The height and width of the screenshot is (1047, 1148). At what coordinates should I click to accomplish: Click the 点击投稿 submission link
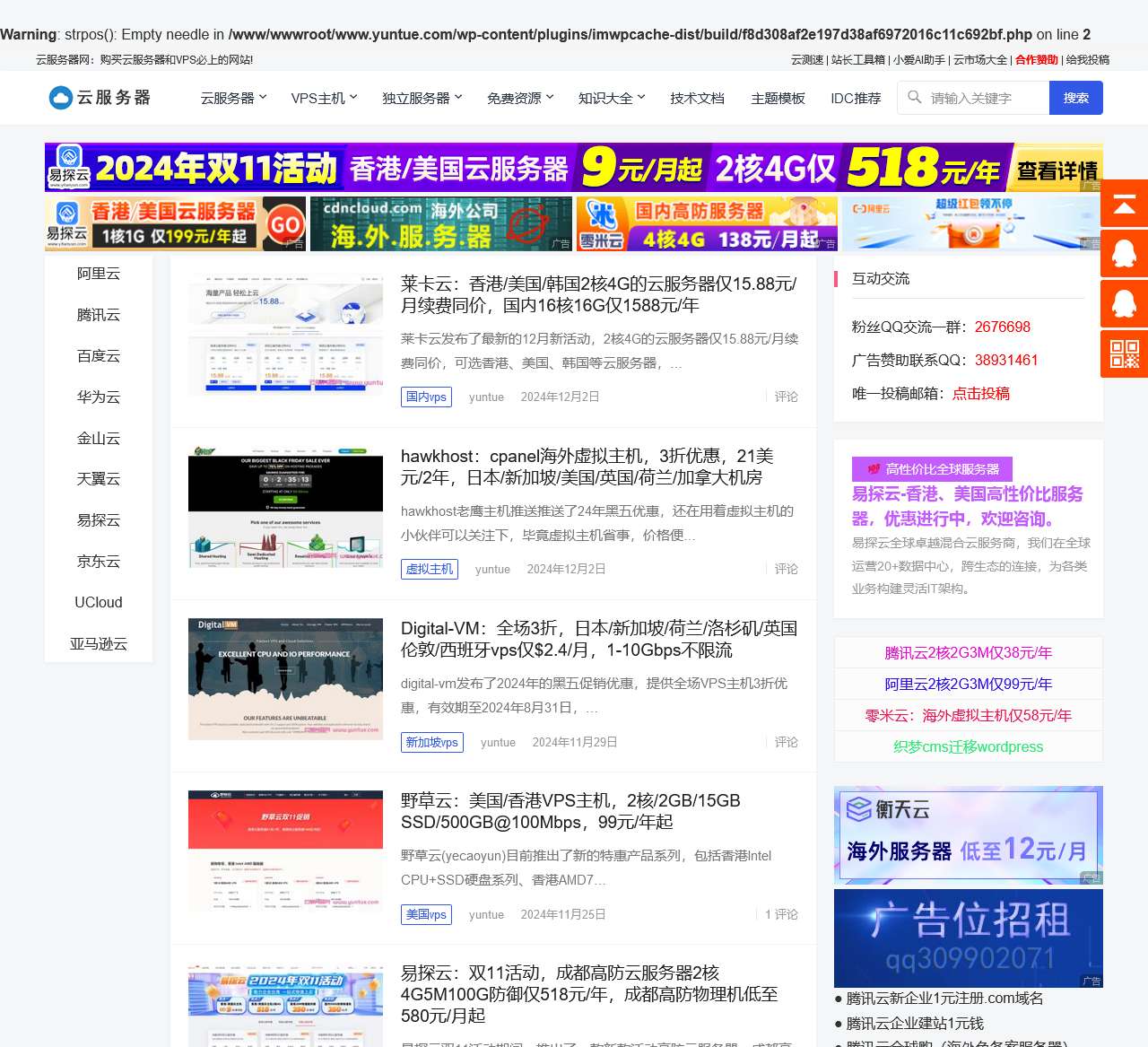tap(980, 393)
